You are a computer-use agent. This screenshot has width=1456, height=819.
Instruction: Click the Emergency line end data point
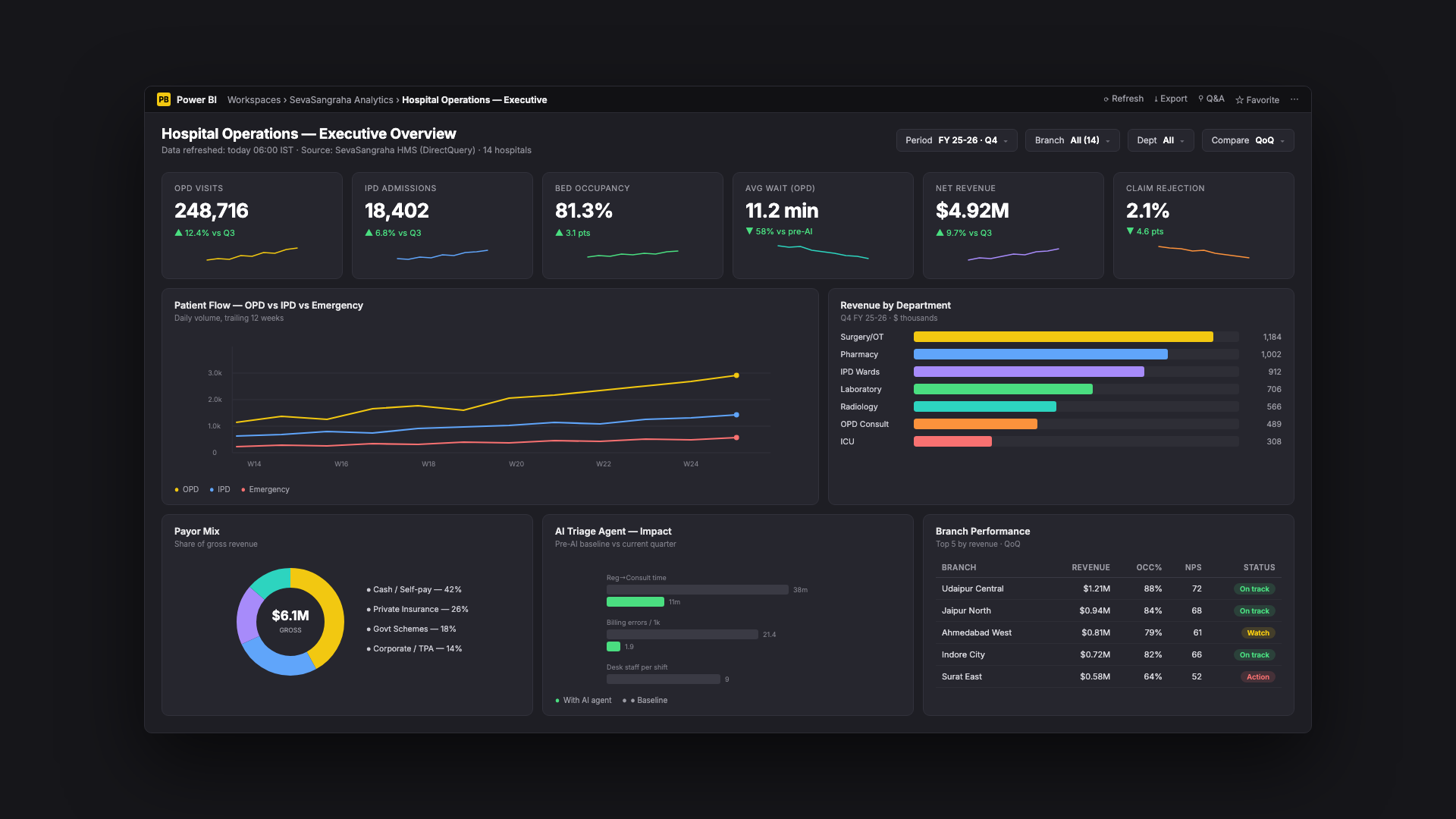pos(736,438)
